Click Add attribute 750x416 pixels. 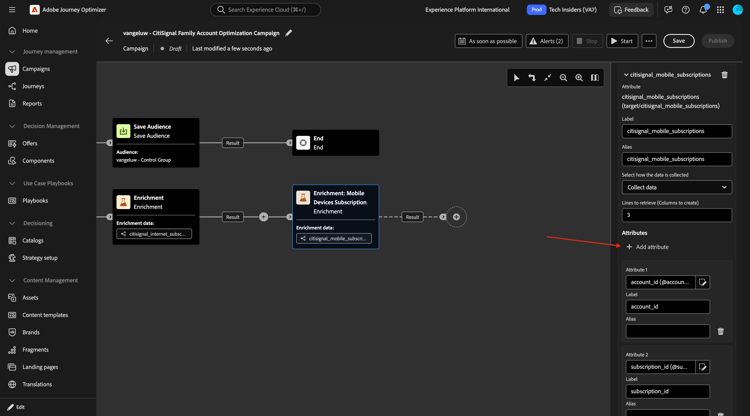[648, 247]
